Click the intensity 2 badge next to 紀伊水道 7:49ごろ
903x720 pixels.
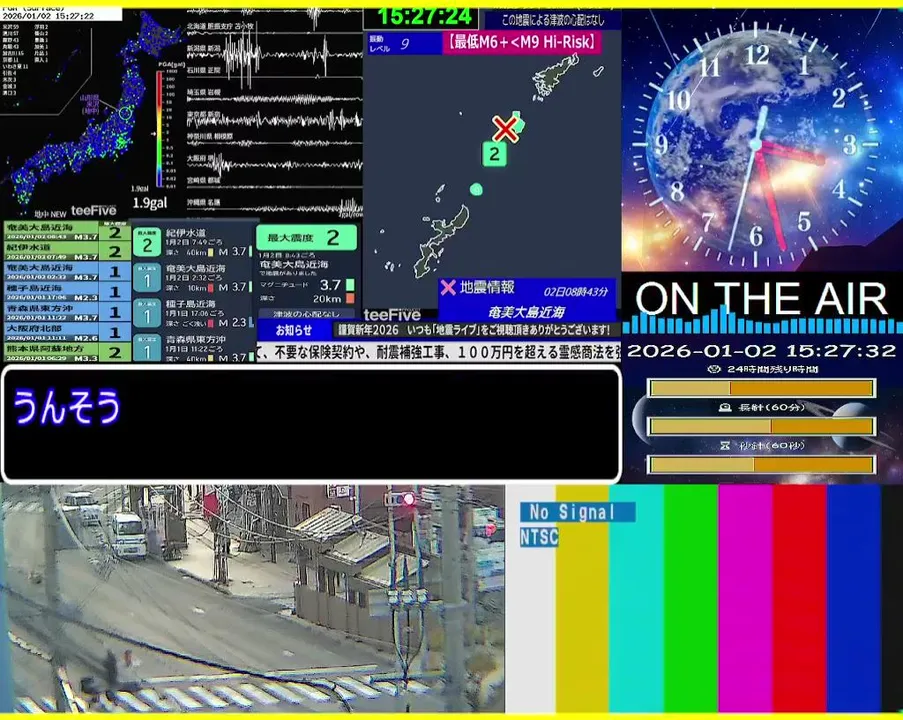coord(147,242)
